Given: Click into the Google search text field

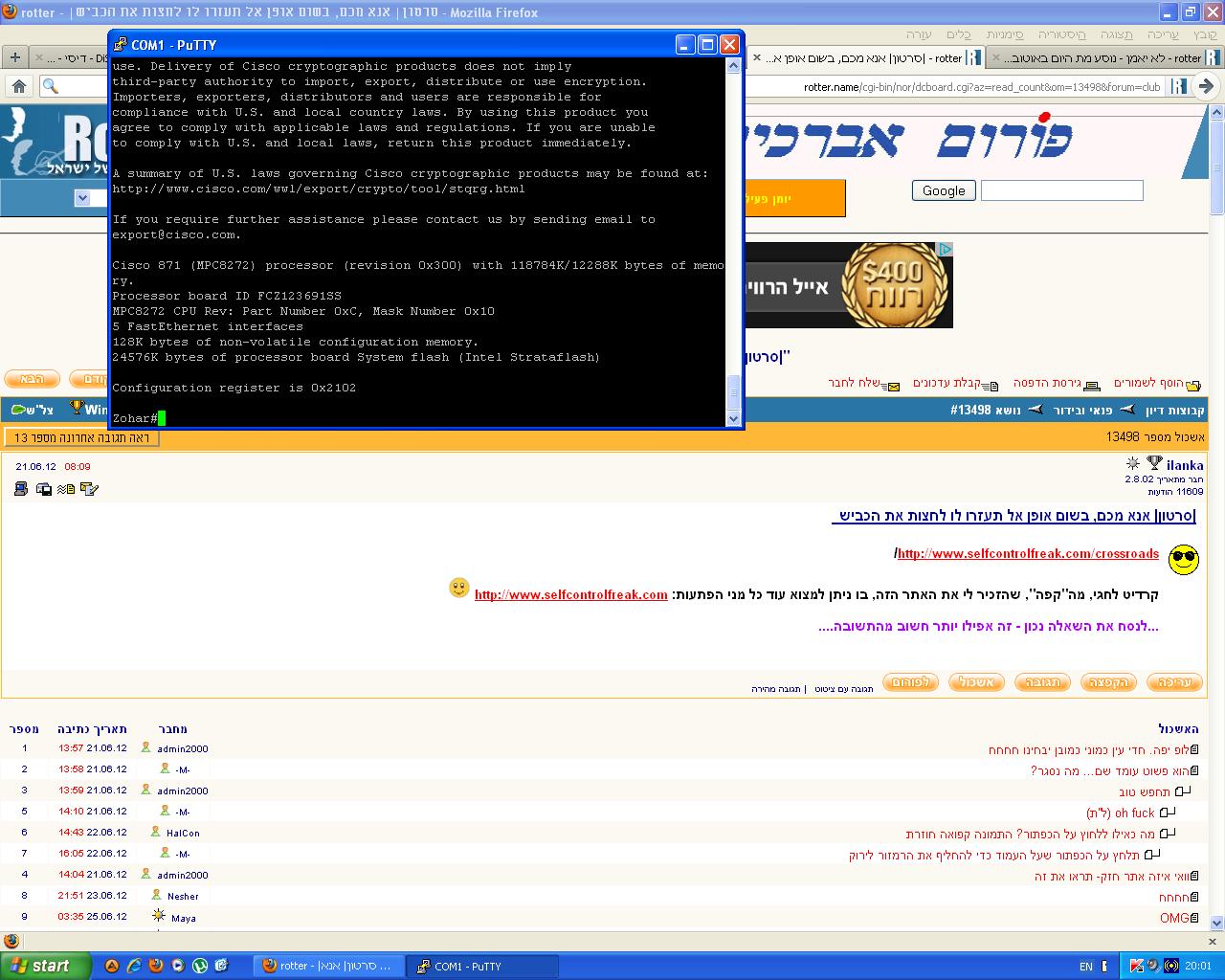Looking at the screenshot, I should [x=1061, y=190].
